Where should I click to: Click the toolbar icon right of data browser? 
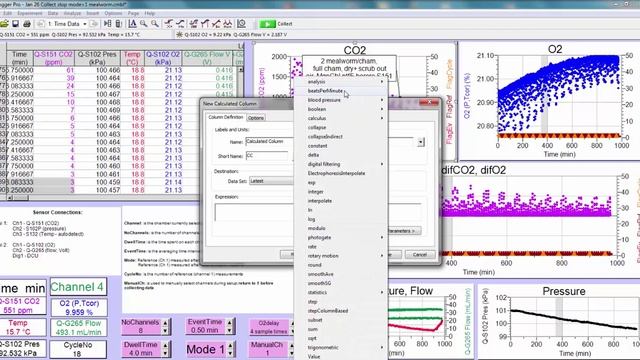pyautogui.click(x=118, y=24)
